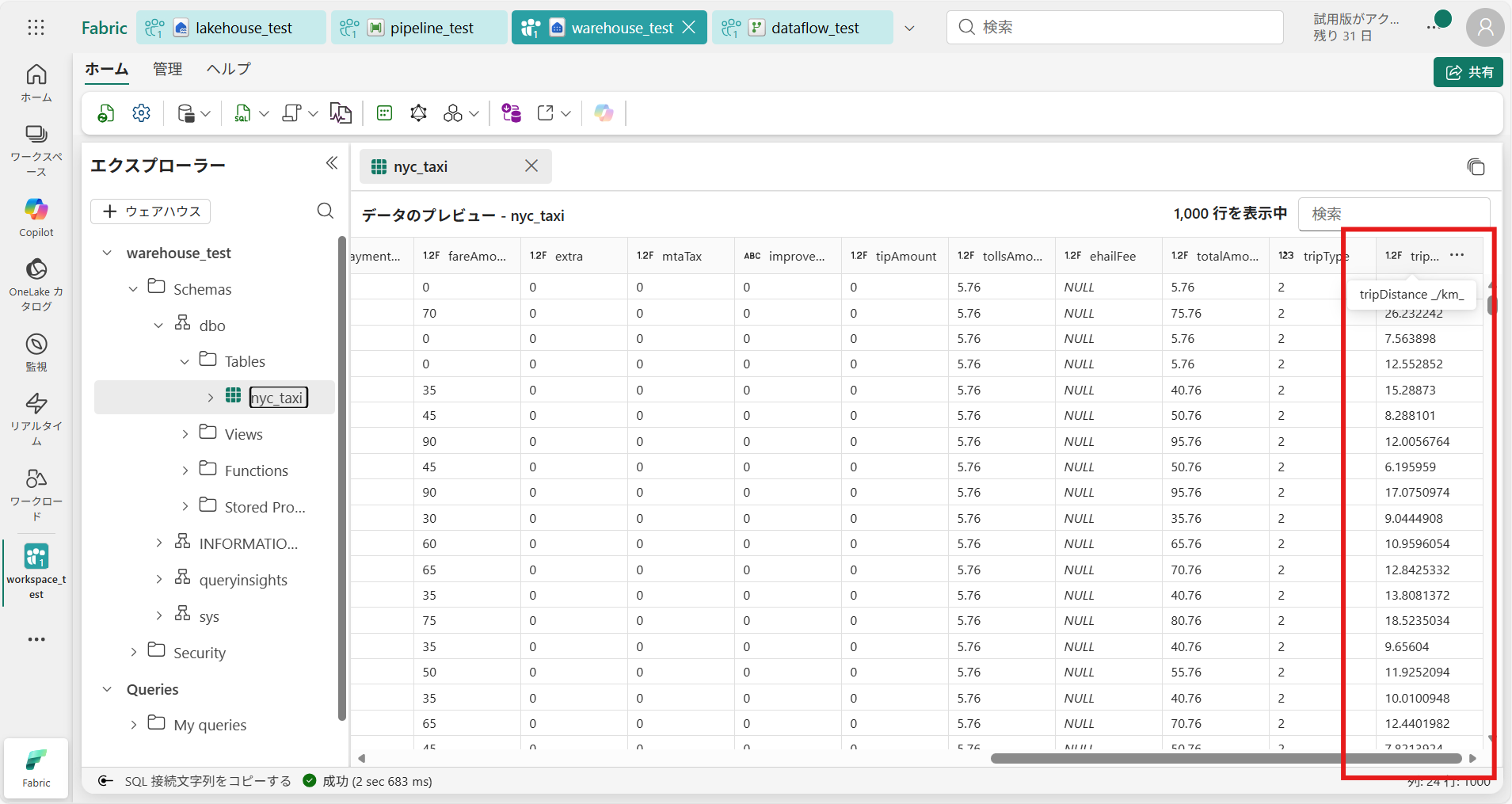The image size is (1512, 804).
Task: Click the Copilot icon in the toolbar
Action: pos(604,113)
